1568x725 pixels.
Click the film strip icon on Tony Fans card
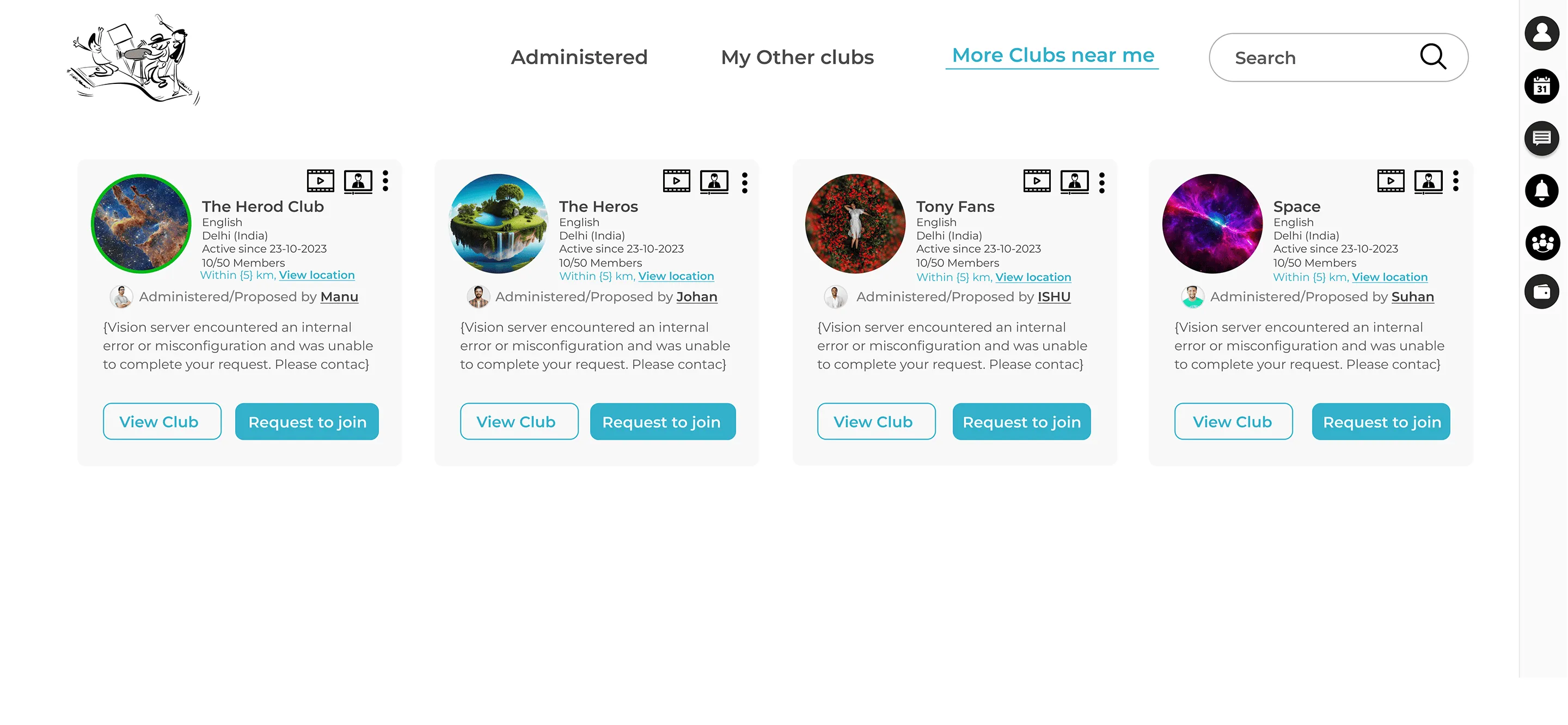(1037, 181)
